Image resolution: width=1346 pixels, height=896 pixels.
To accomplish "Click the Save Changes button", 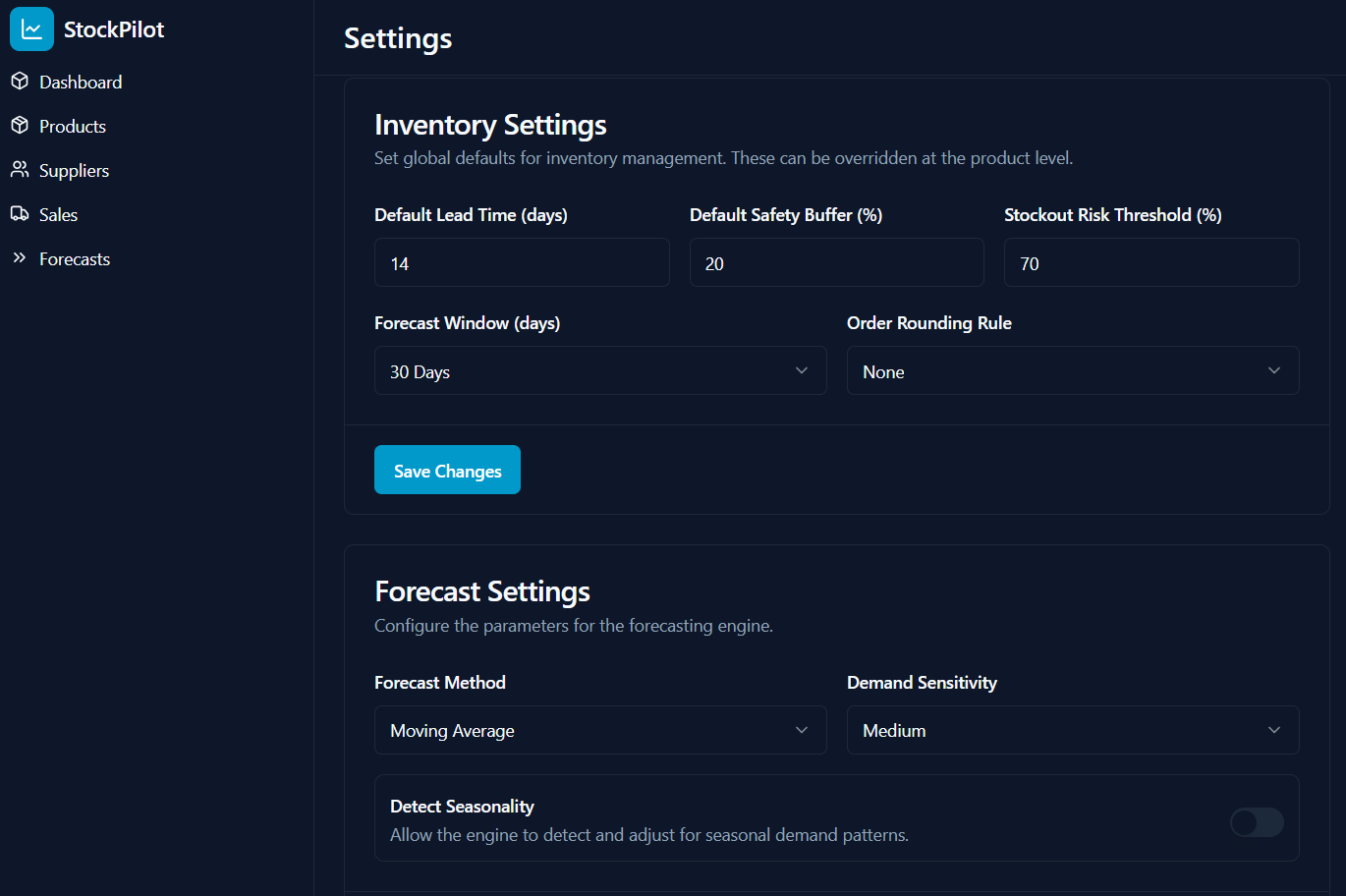I will coord(447,470).
